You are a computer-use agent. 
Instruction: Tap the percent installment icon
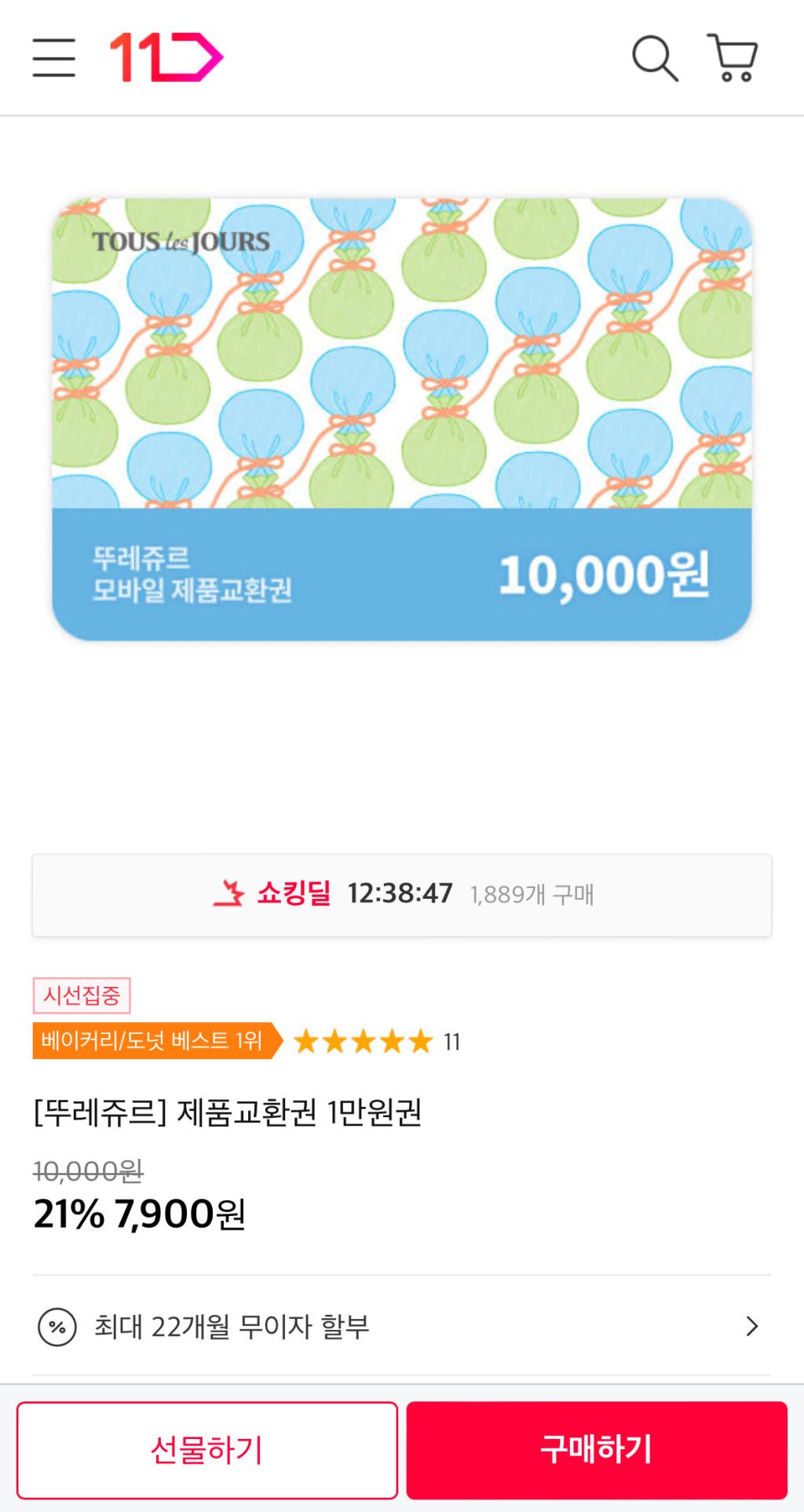click(57, 1328)
